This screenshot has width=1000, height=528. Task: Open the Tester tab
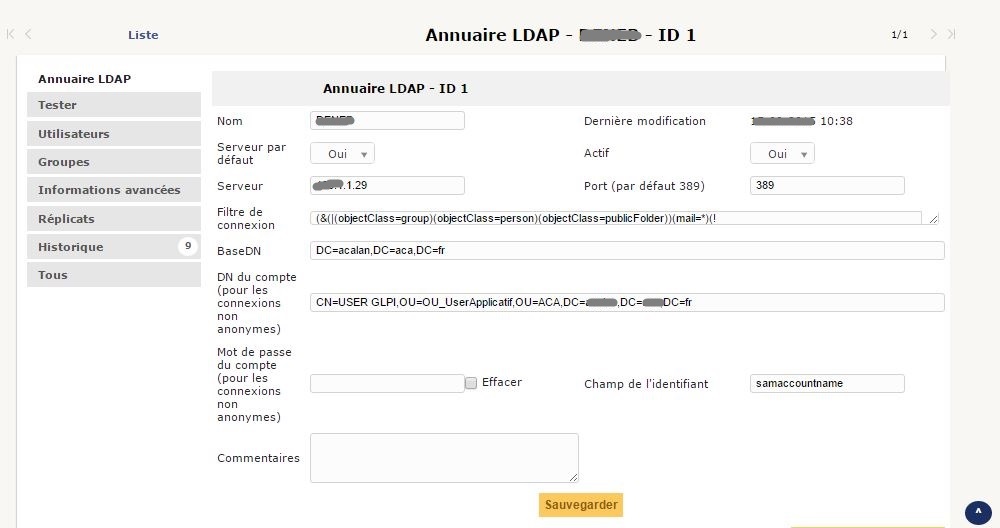click(x=113, y=105)
